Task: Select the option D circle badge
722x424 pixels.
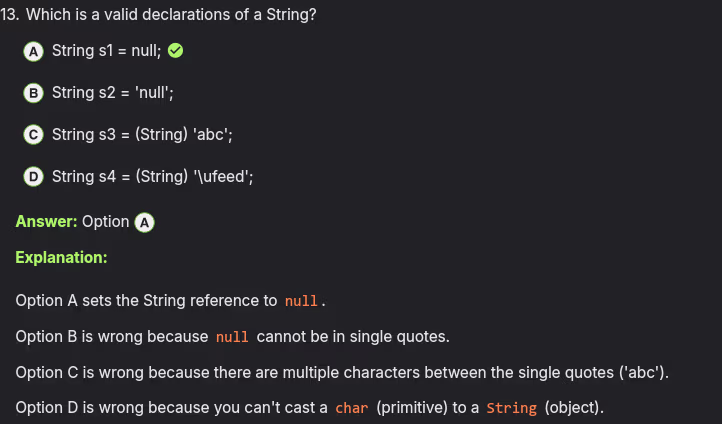Action: point(33,177)
